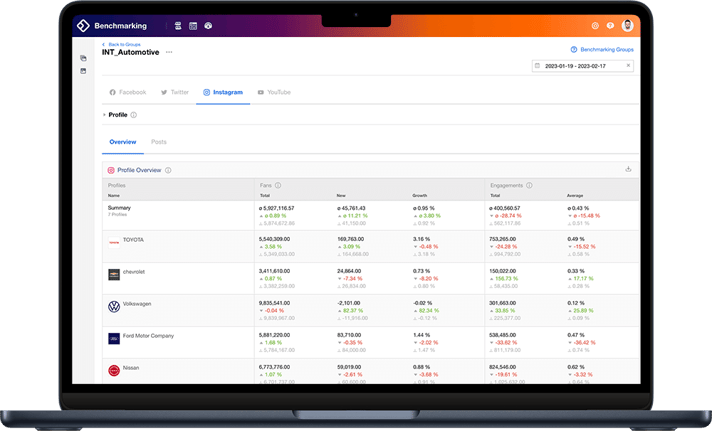Image resolution: width=712 pixels, height=431 pixels.
Task: Open the three-dot menu beside INT_Automotive
Action: 169,52
